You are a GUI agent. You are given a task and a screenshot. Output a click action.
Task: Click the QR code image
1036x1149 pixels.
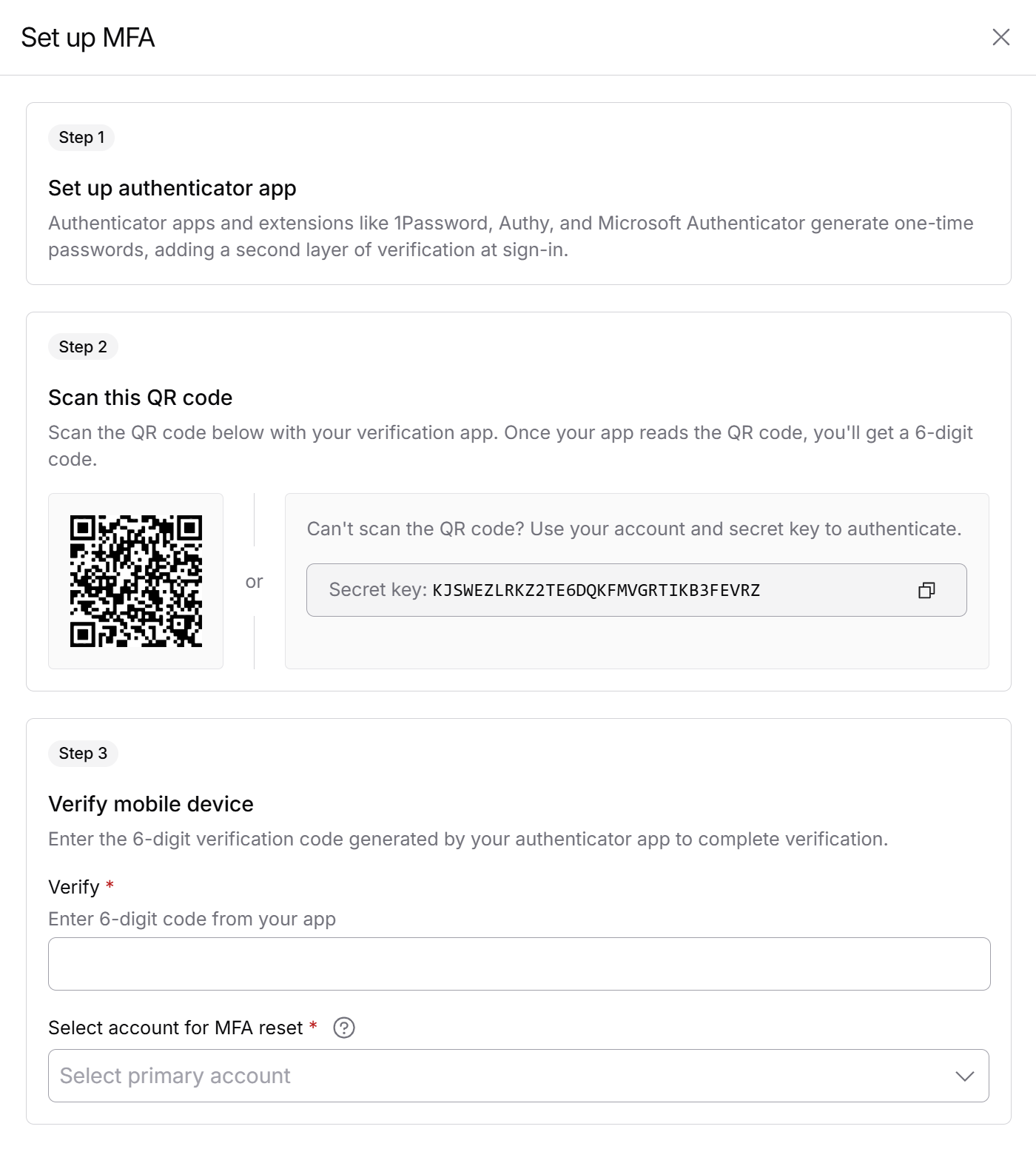pyautogui.click(x=136, y=581)
